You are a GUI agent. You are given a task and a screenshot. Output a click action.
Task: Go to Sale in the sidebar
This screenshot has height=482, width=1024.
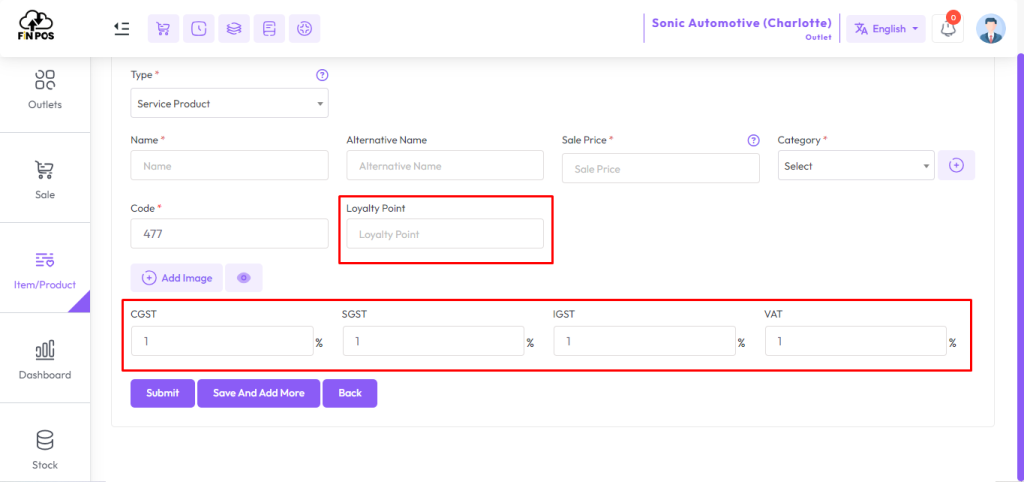tap(45, 178)
